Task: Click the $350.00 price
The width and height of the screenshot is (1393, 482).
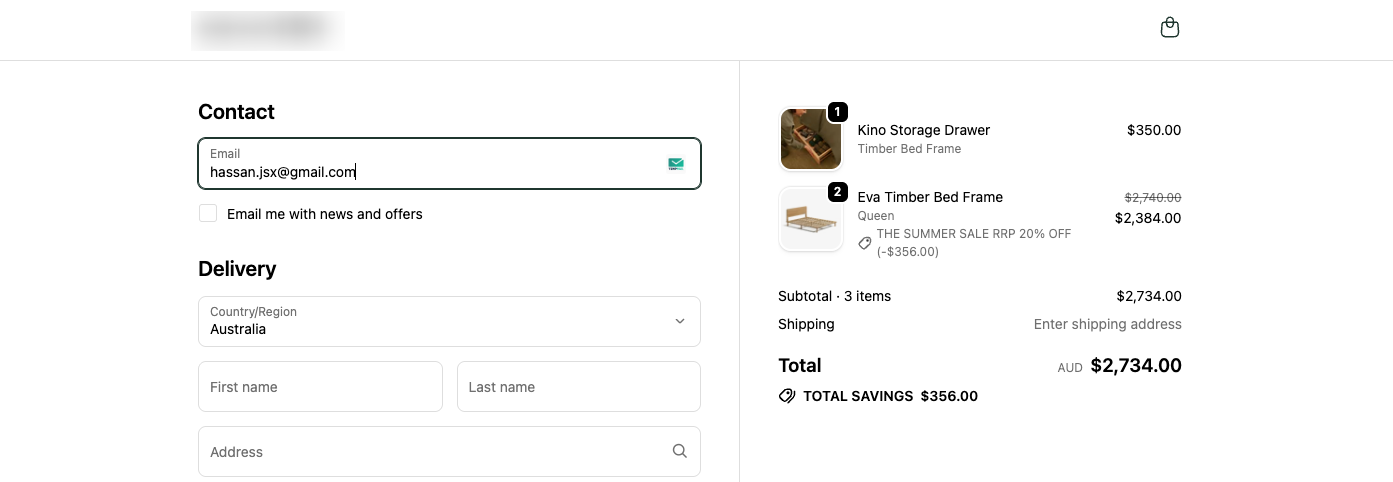Action: click(1154, 130)
